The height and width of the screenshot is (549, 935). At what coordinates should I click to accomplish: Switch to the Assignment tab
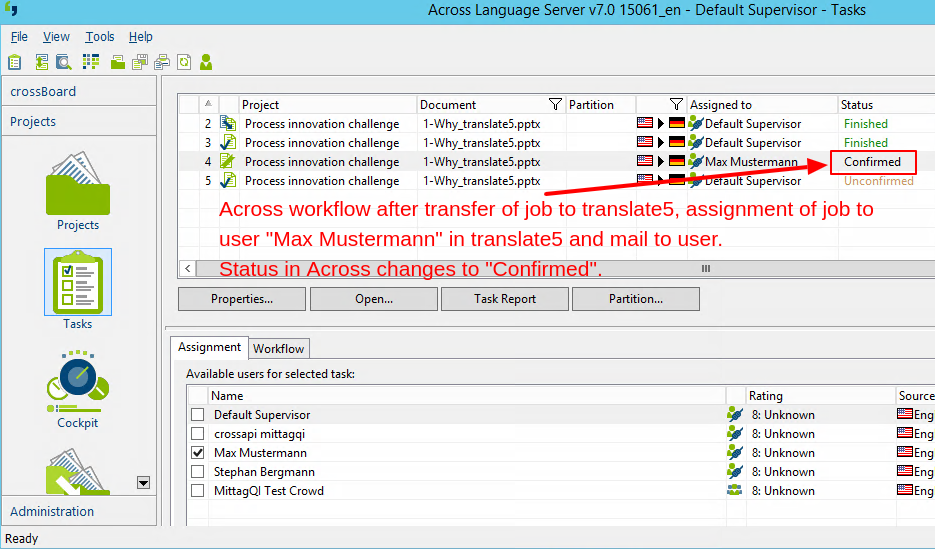pos(209,347)
